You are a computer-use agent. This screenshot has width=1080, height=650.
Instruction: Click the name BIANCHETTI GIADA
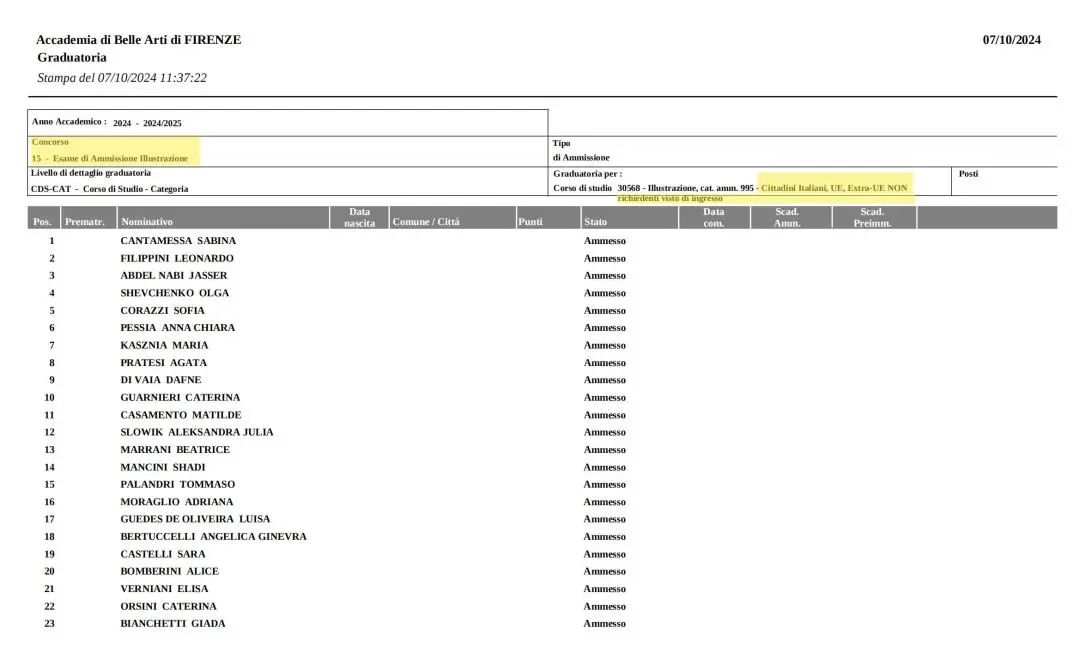coord(172,624)
